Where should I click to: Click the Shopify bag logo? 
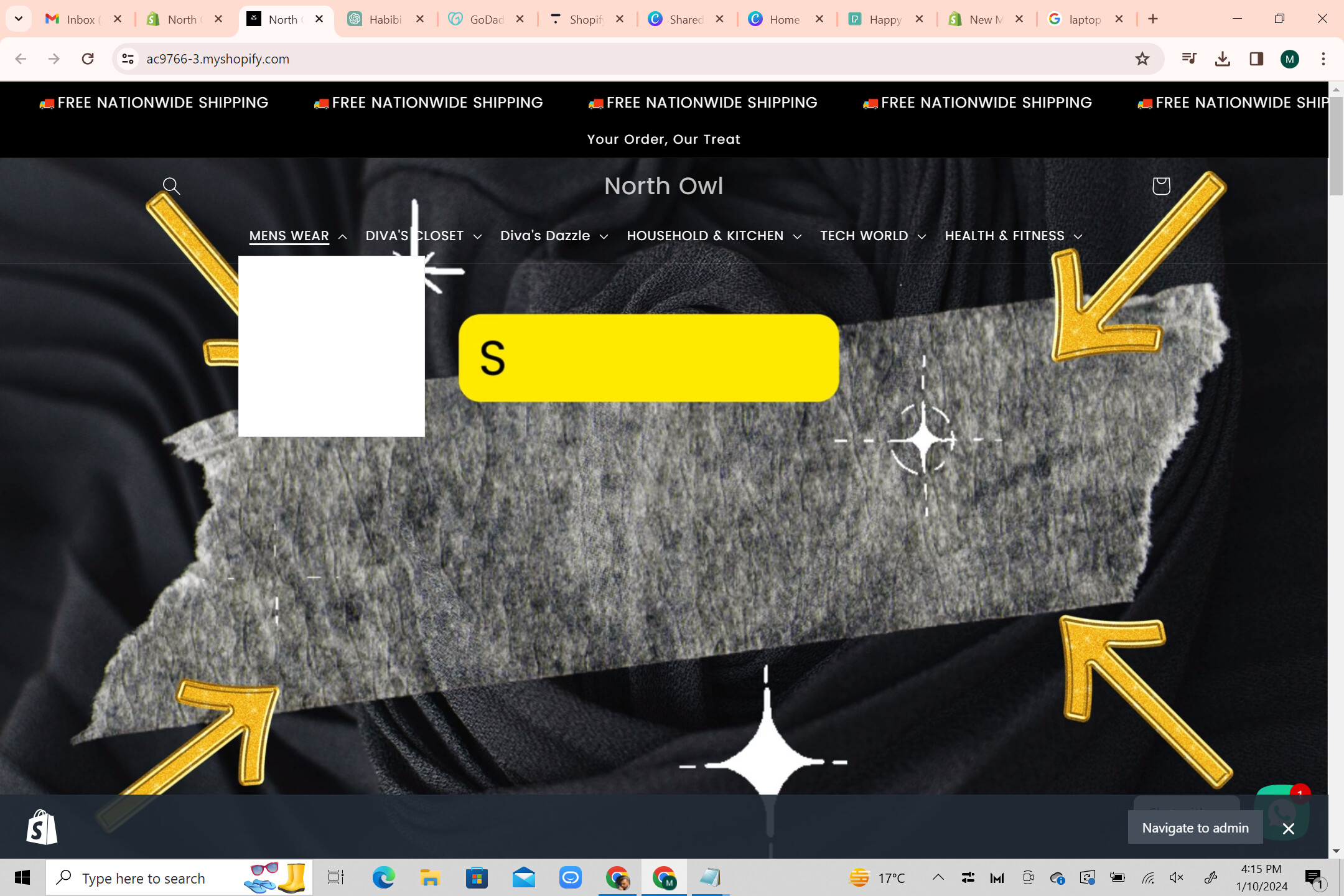tap(42, 828)
